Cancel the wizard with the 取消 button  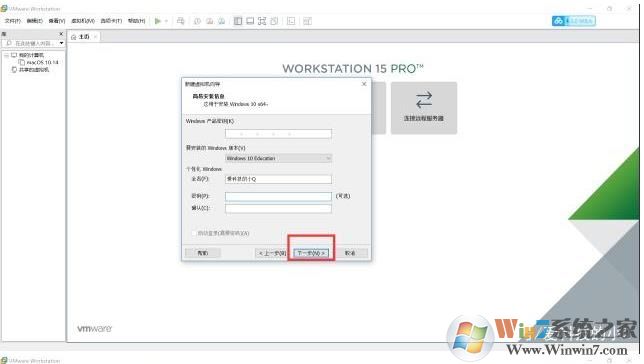coord(350,253)
